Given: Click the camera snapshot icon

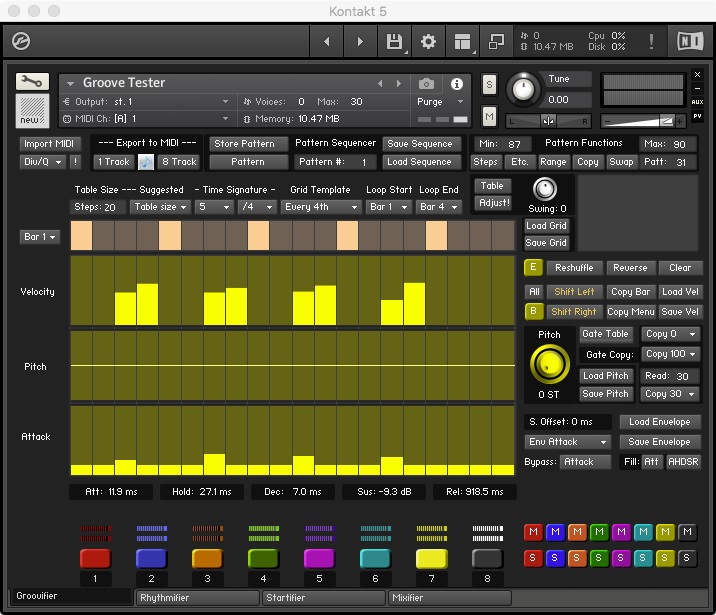Looking at the screenshot, I should pos(427,84).
